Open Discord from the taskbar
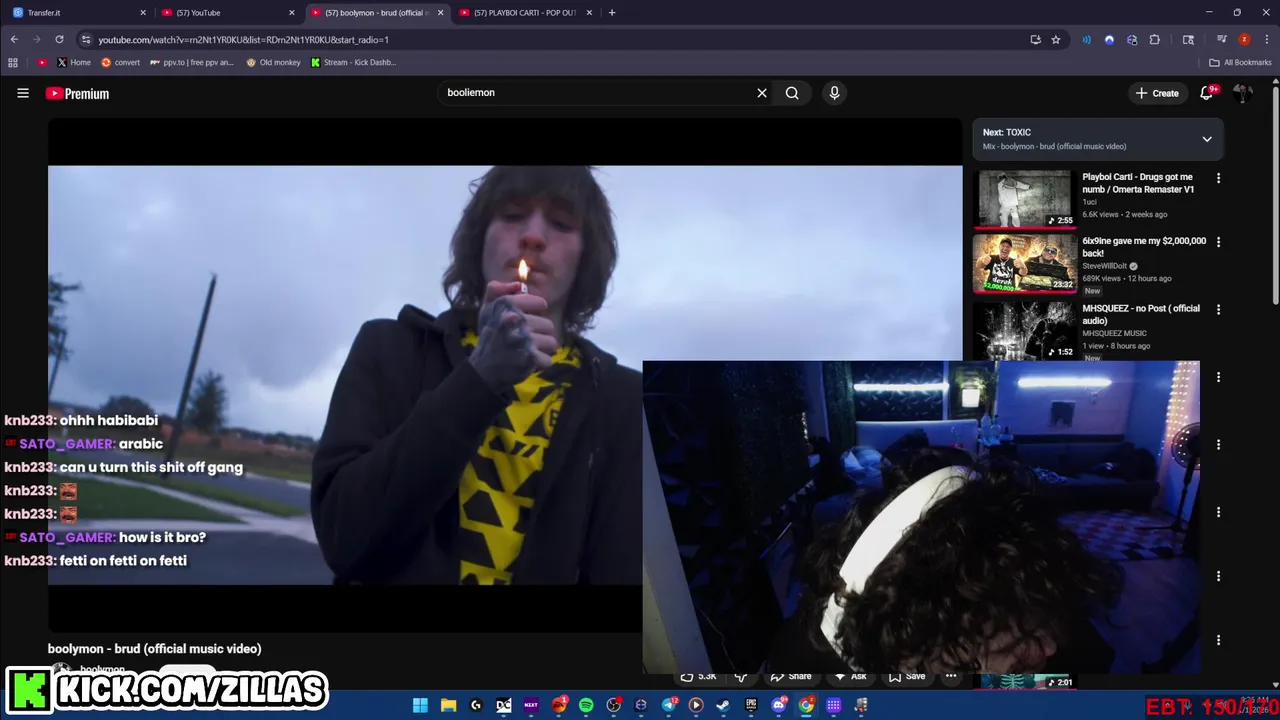The image size is (1280, 720). [779, 705]
